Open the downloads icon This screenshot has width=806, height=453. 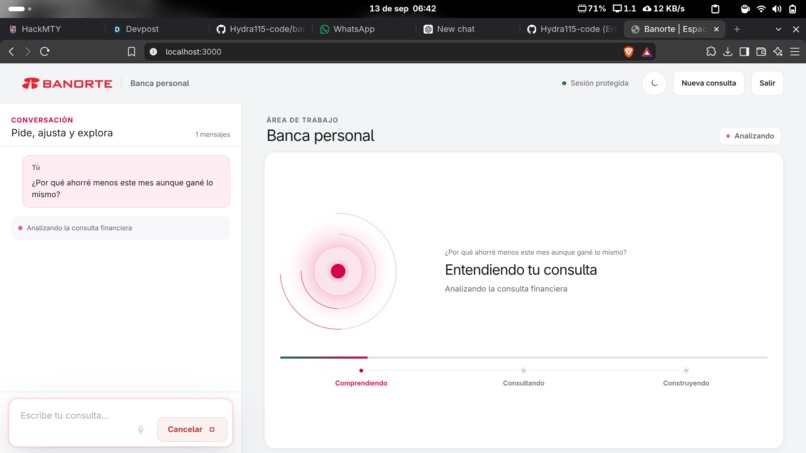[727, 51]
